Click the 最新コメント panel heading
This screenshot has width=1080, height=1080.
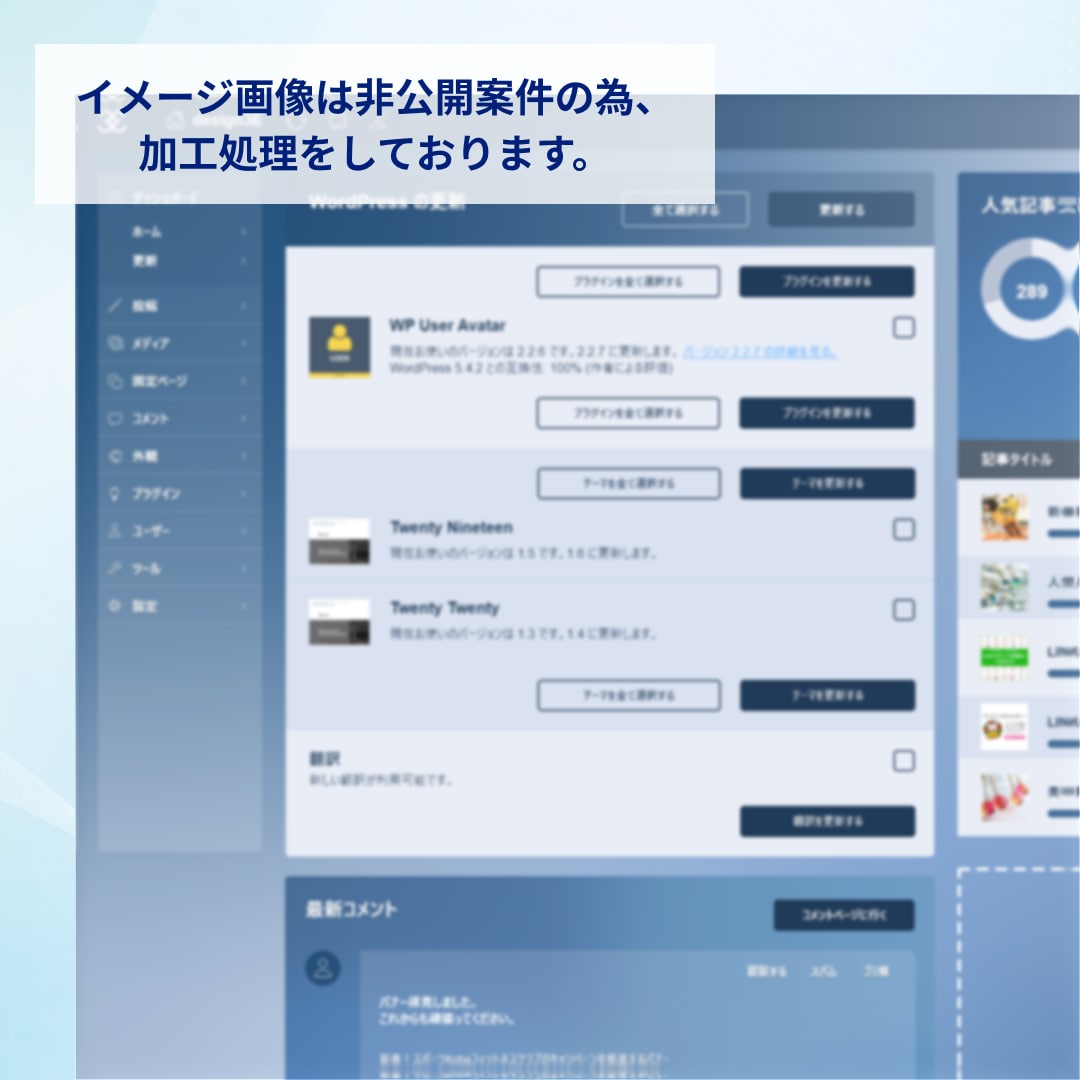[x=351, y=910]
